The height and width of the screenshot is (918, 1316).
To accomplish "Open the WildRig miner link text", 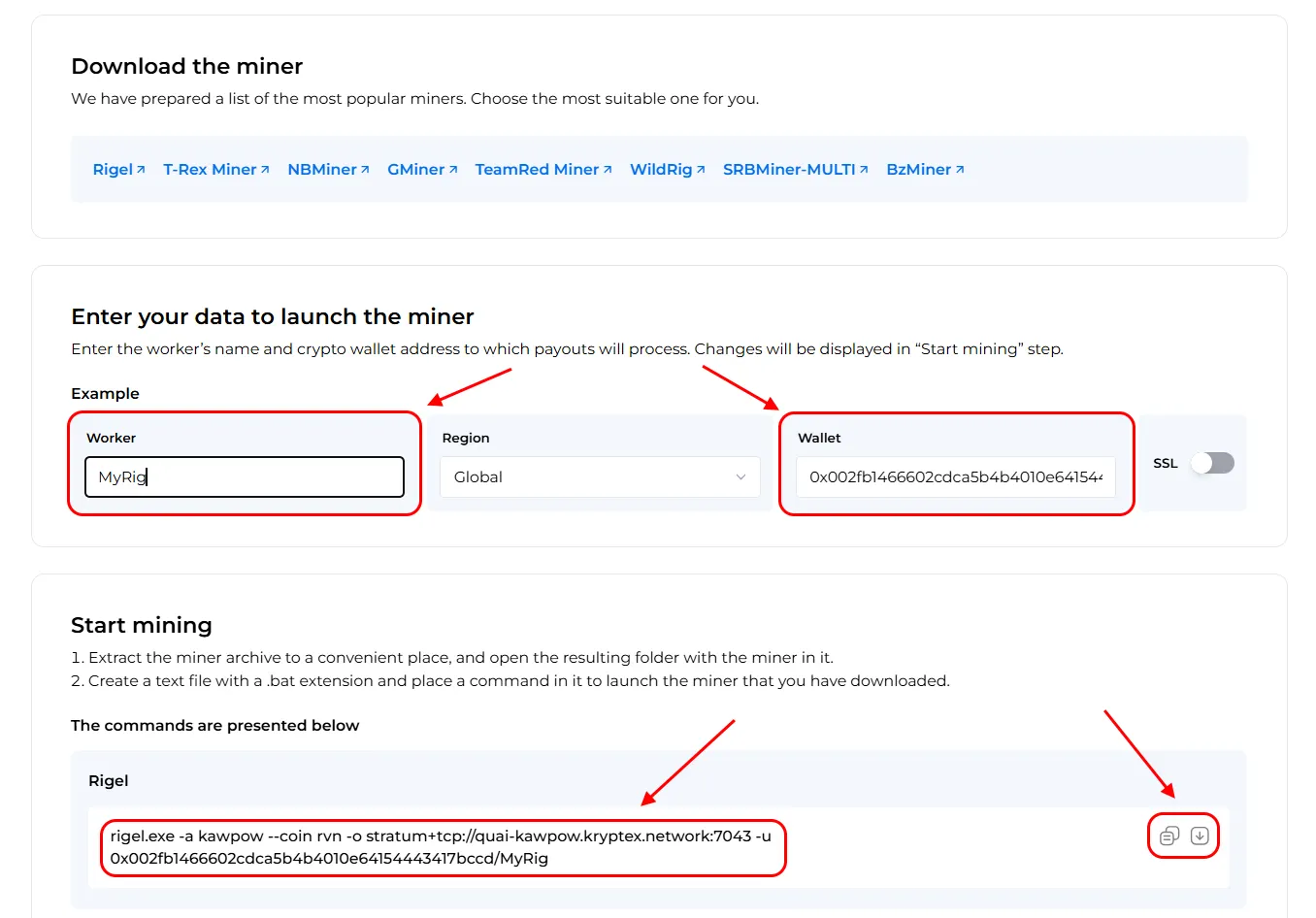I will pos(661,170).
